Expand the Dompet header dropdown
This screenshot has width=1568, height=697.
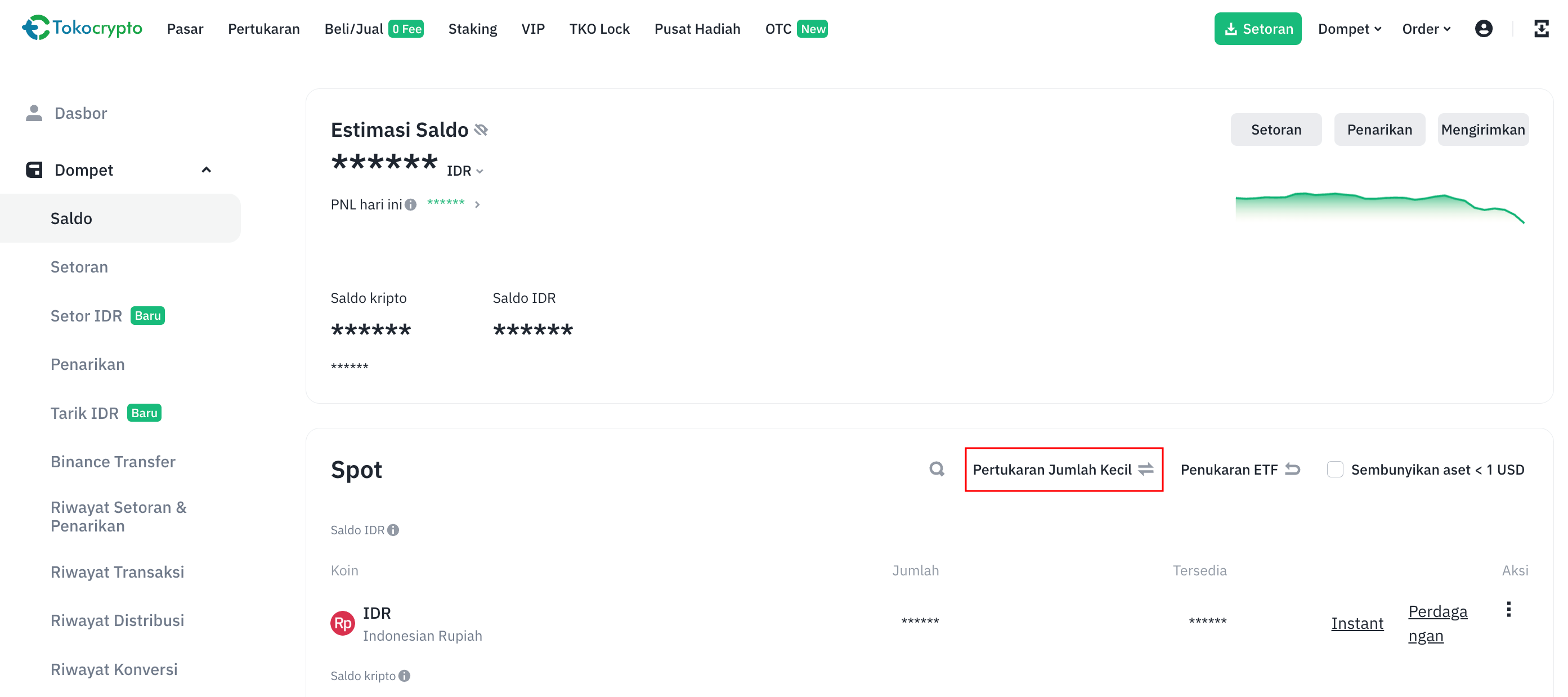click(x=1350, y=29)
